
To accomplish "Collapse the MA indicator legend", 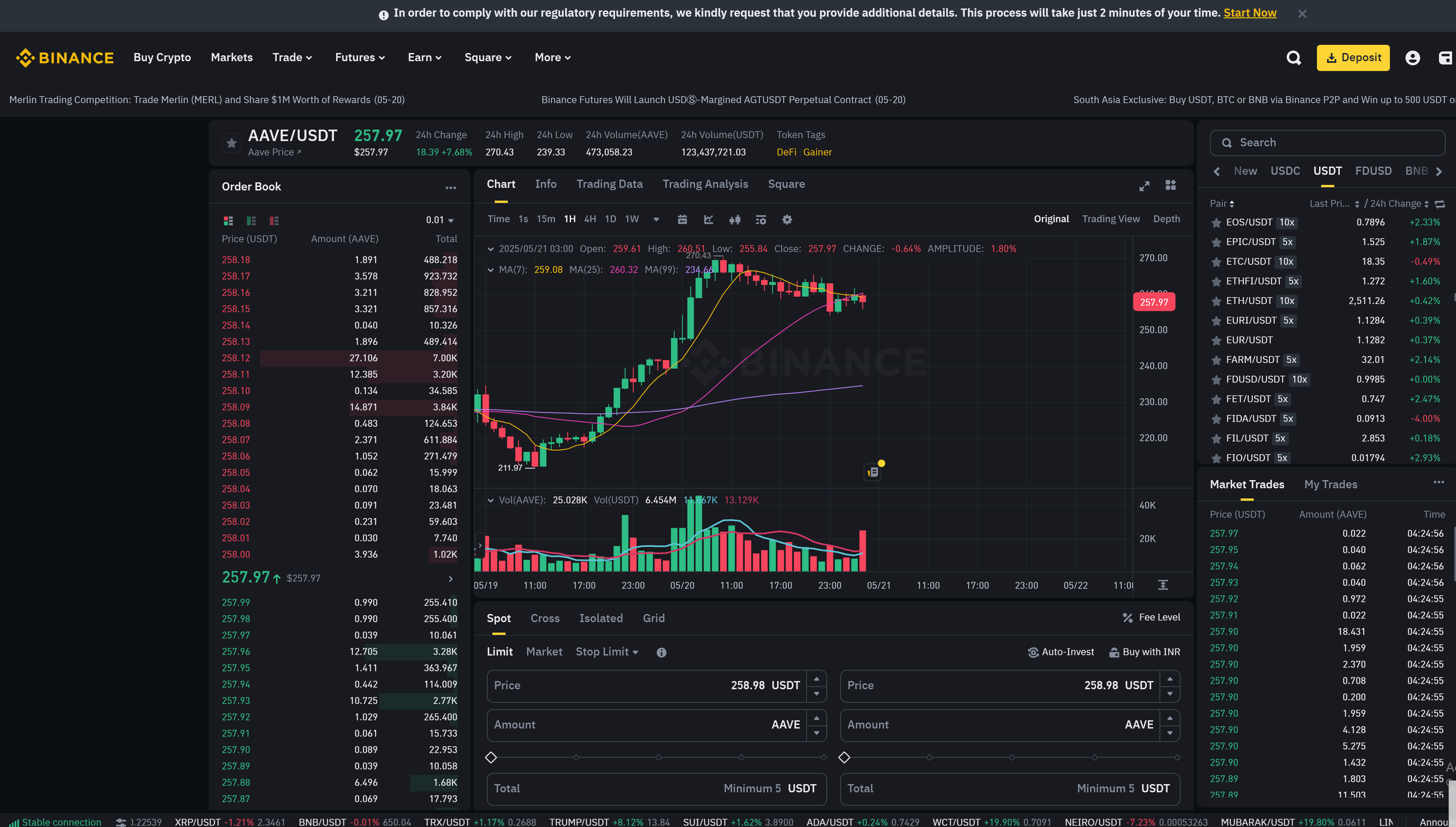I will click(x=491, y=270).
